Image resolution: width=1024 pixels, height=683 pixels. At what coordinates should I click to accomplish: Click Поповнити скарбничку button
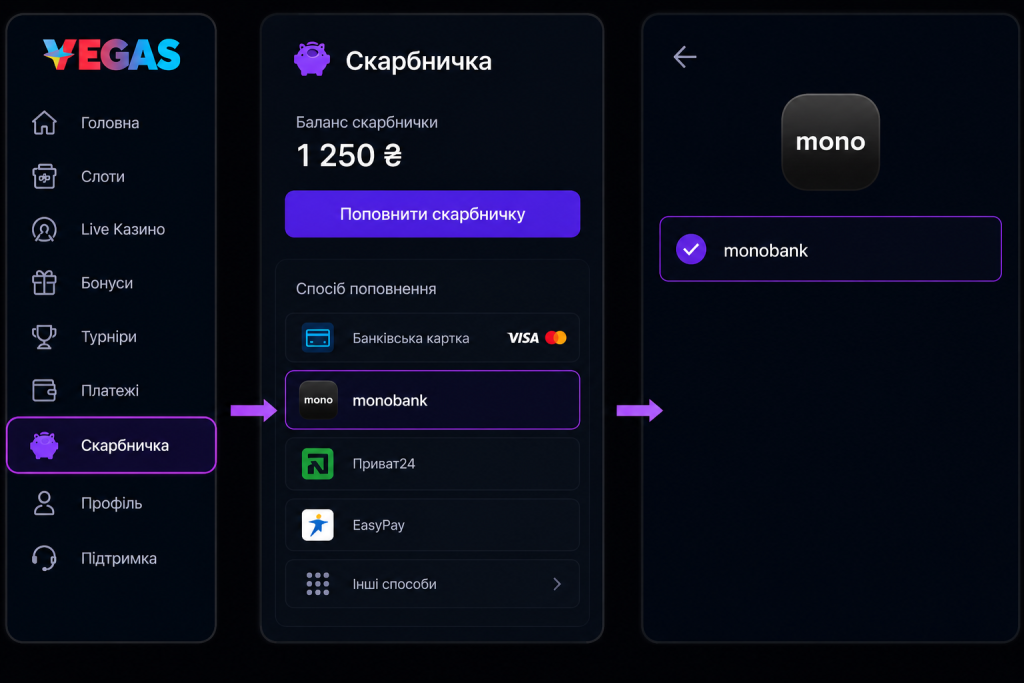pyautogui.click(x=432, y=214)
